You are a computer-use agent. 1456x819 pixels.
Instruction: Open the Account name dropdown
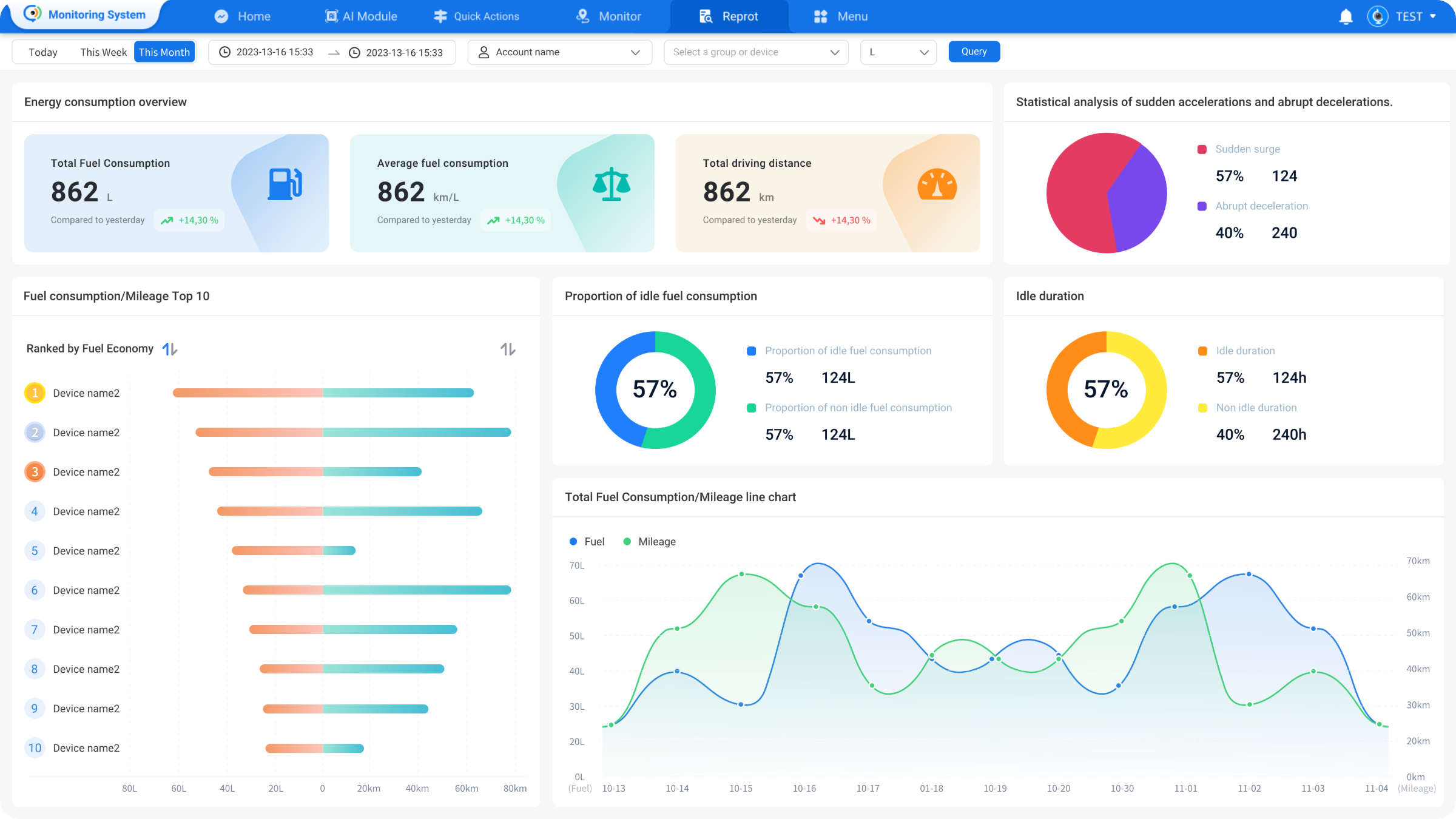click(x=559, y=52)
